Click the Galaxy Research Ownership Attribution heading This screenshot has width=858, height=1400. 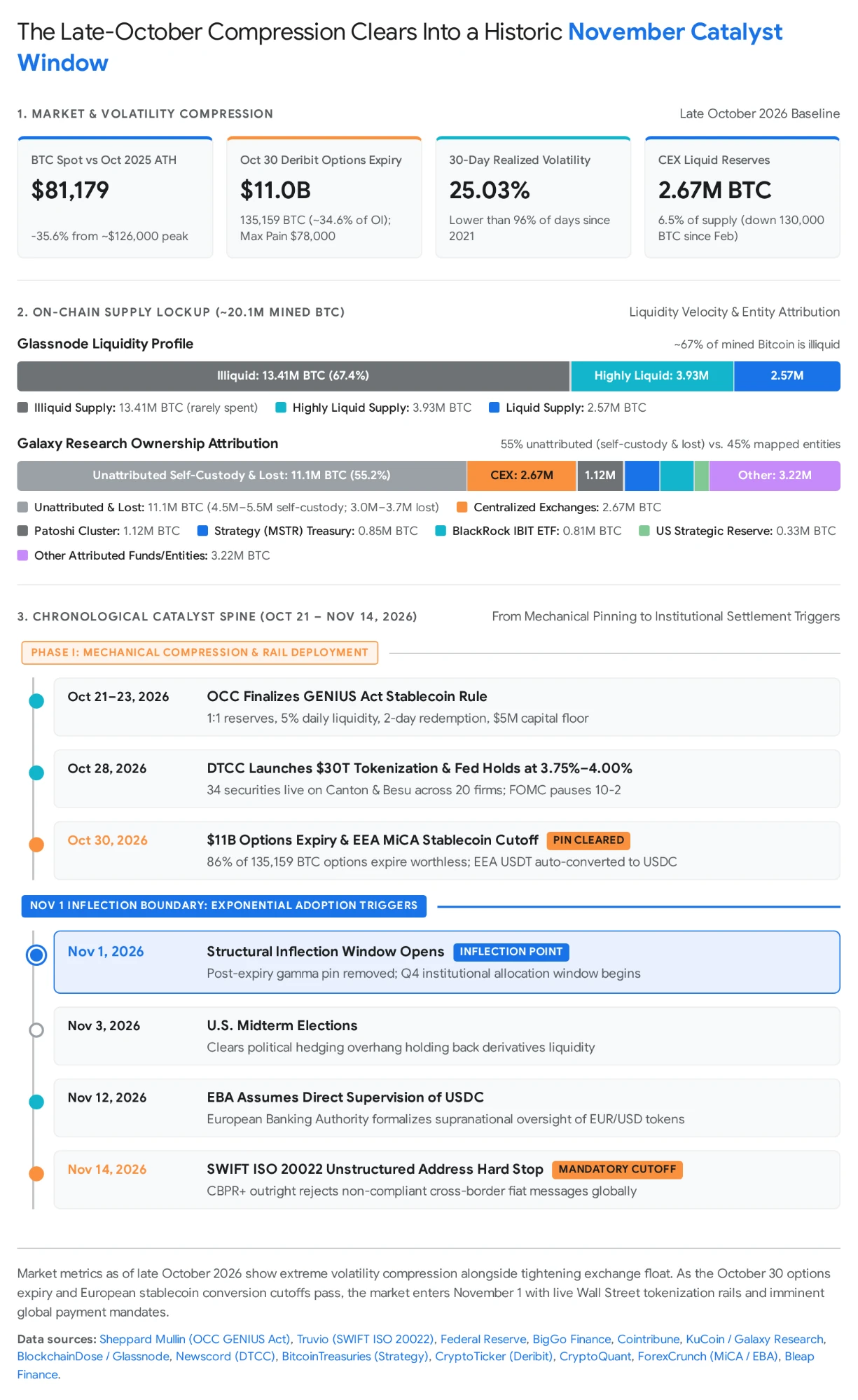click(148, 443)
